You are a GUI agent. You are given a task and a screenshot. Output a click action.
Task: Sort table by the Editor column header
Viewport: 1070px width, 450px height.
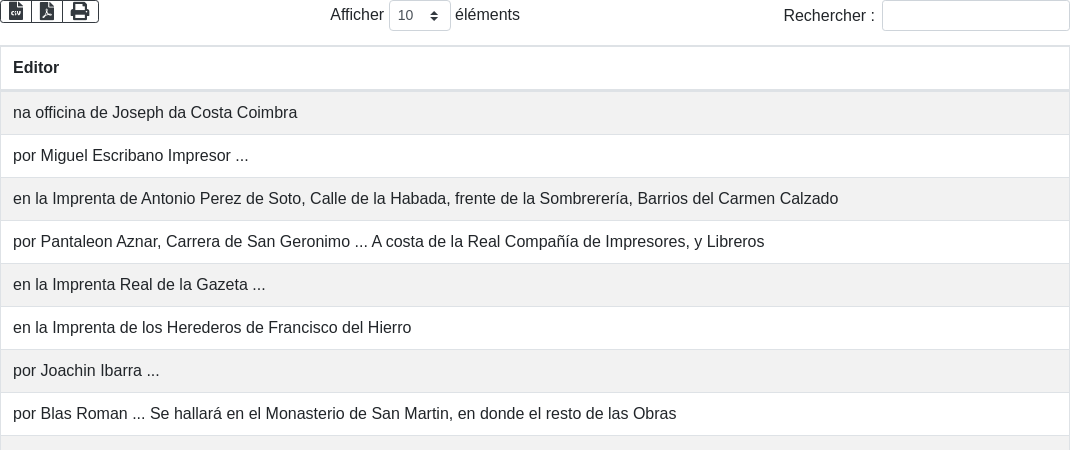tap(36, 68)
